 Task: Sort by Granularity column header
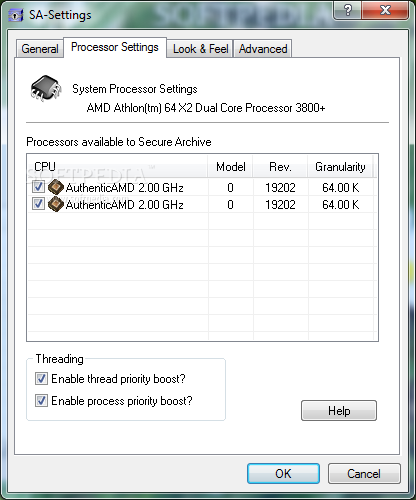click(x=340, y=166)
